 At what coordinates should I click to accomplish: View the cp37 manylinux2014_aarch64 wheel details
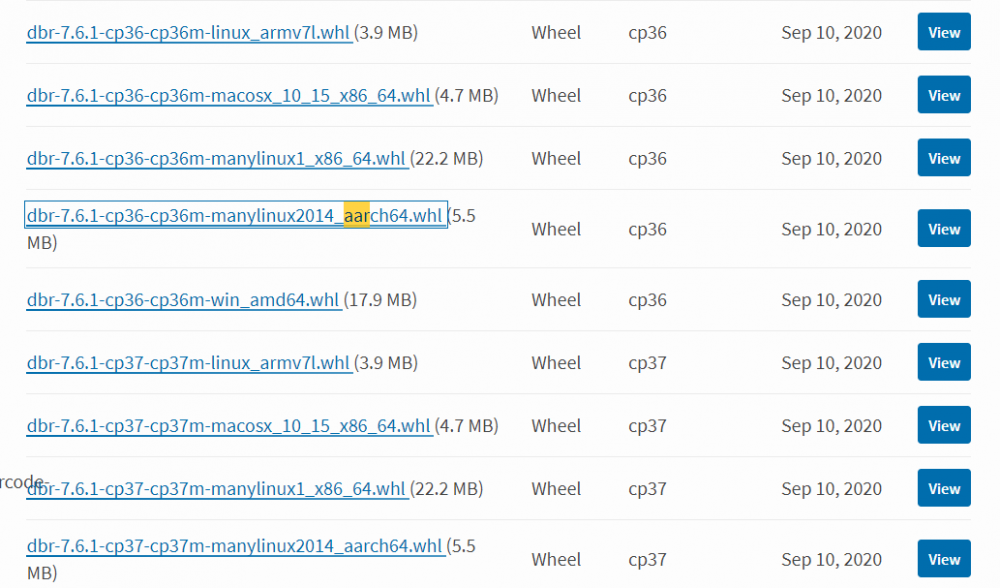point(943,559)
